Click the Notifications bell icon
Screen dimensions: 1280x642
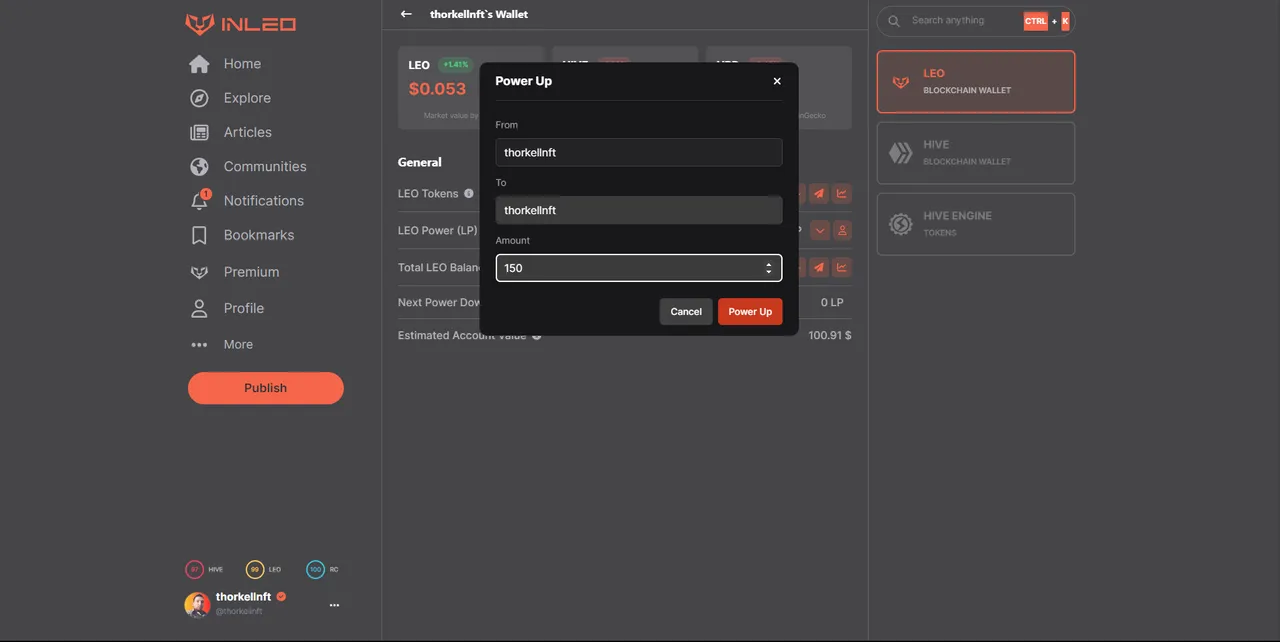pyautogui.click(x=199, y=201)
